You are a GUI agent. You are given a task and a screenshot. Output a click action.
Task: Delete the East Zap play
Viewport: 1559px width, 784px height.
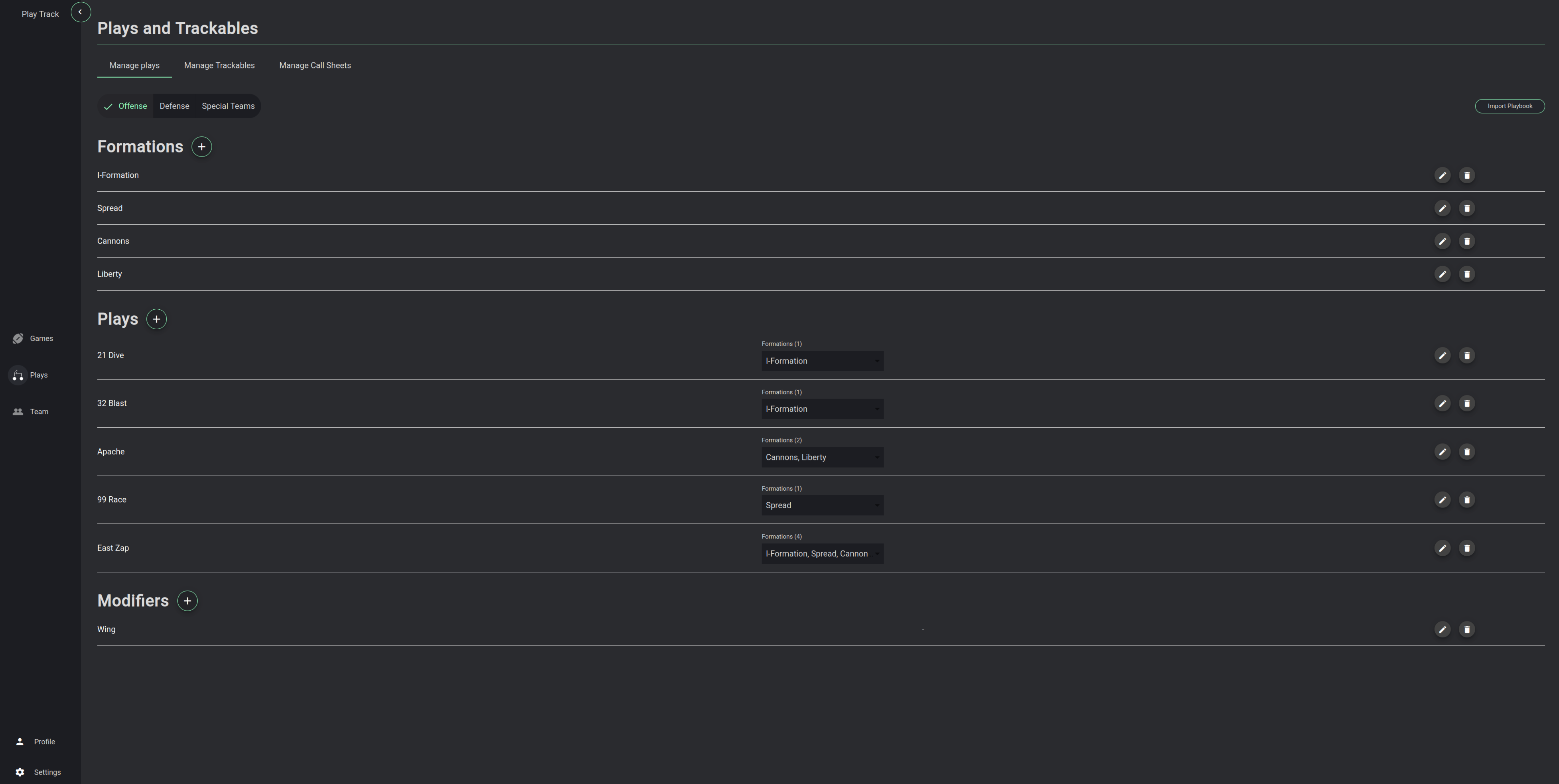coord(1466,548)
